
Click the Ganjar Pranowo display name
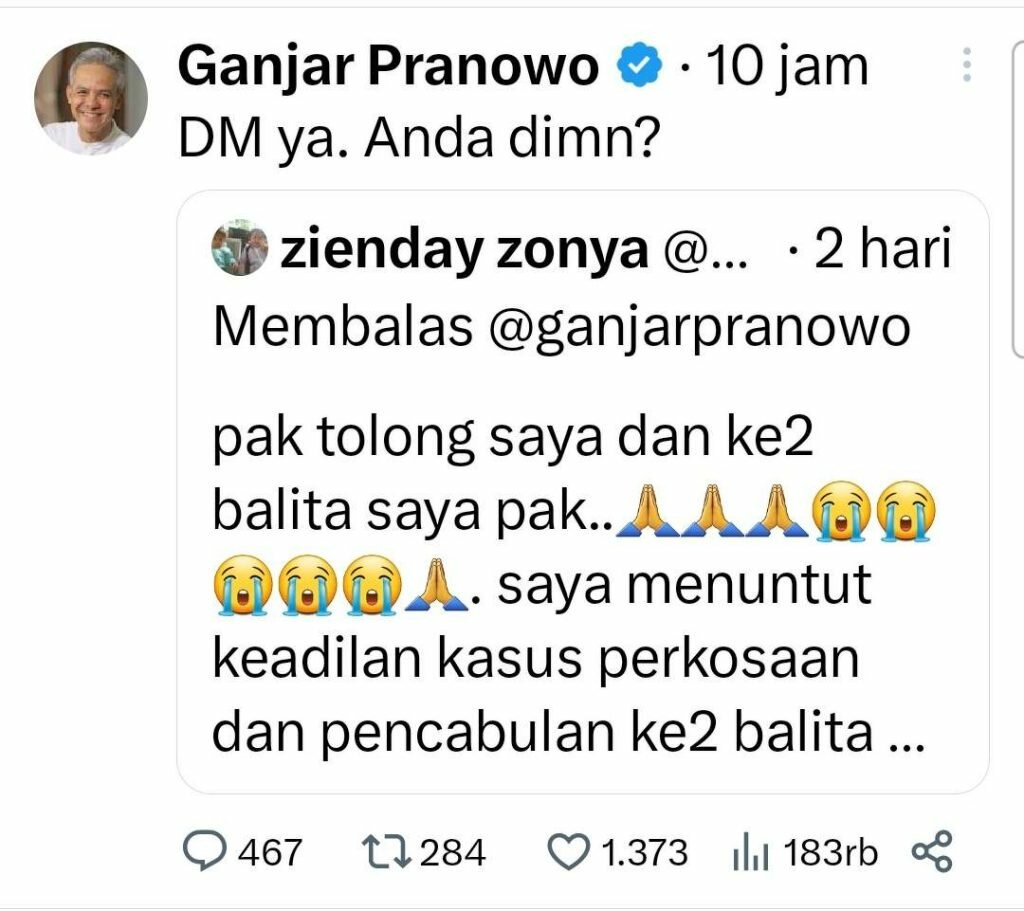(x=388, y=66)
